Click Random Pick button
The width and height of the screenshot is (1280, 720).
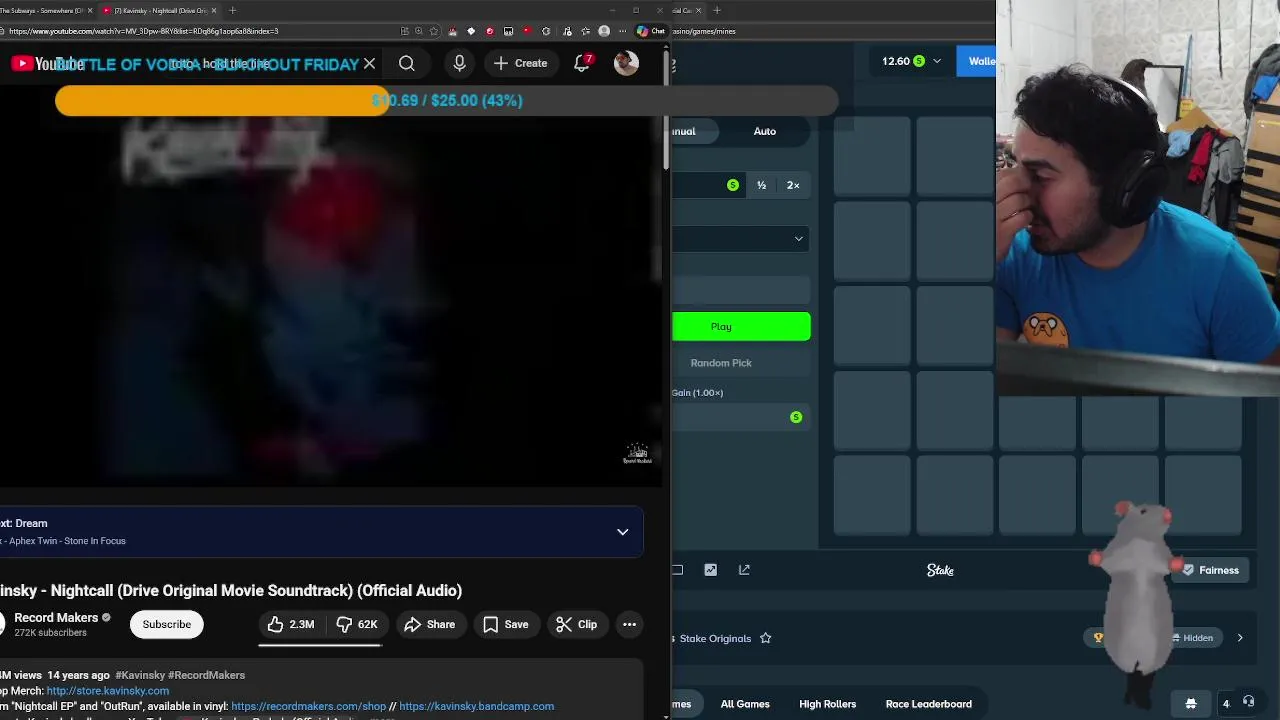click(x=741, y=363)
